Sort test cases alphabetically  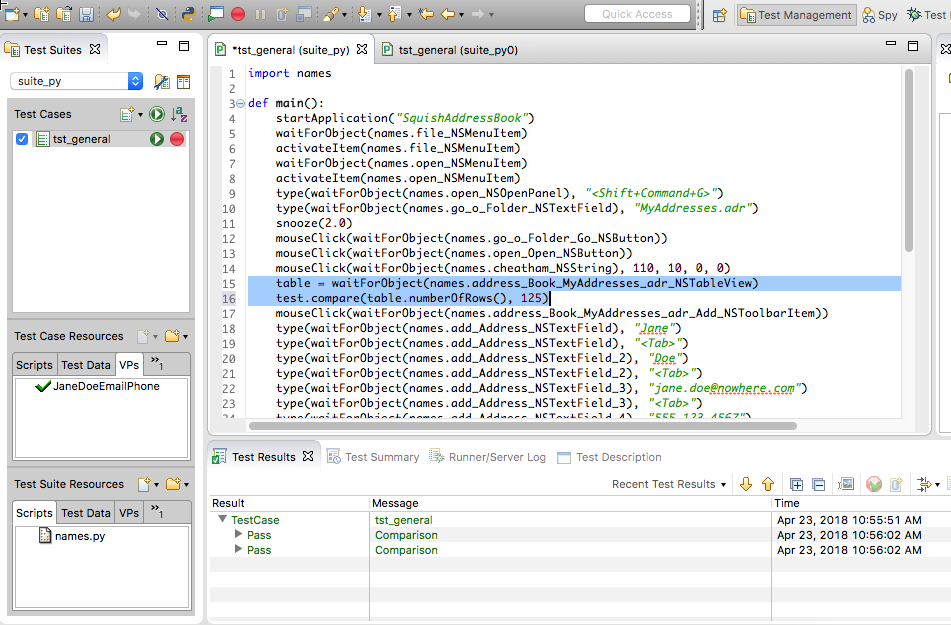point(178,114)
